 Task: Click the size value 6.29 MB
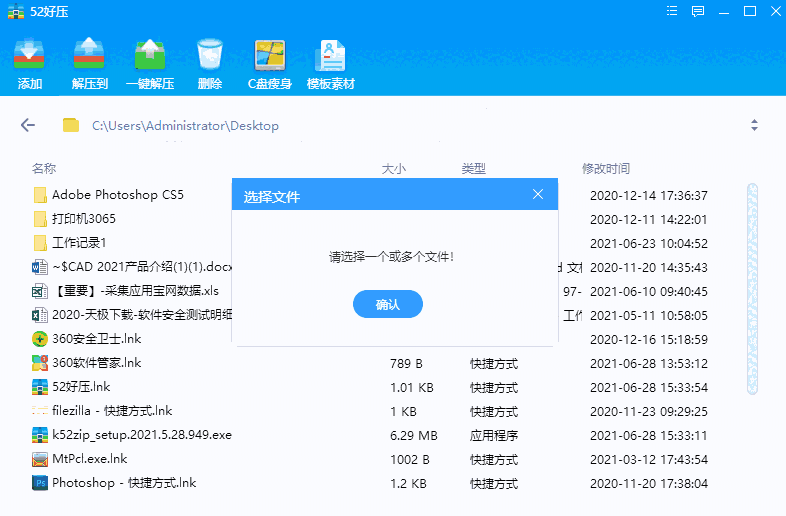tap(414, 436)
